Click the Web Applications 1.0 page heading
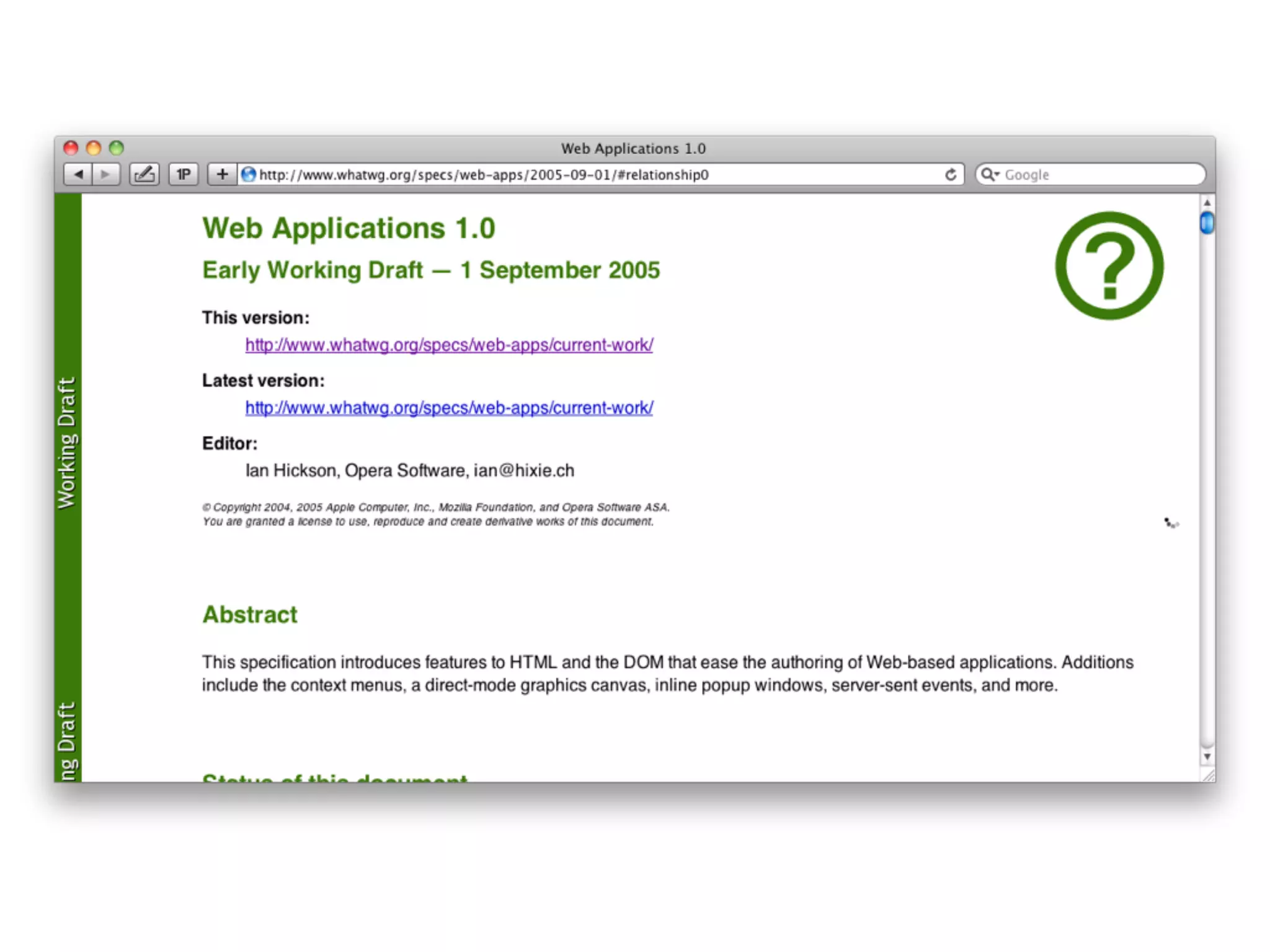 pyautogui.click(x=349, y=229)
